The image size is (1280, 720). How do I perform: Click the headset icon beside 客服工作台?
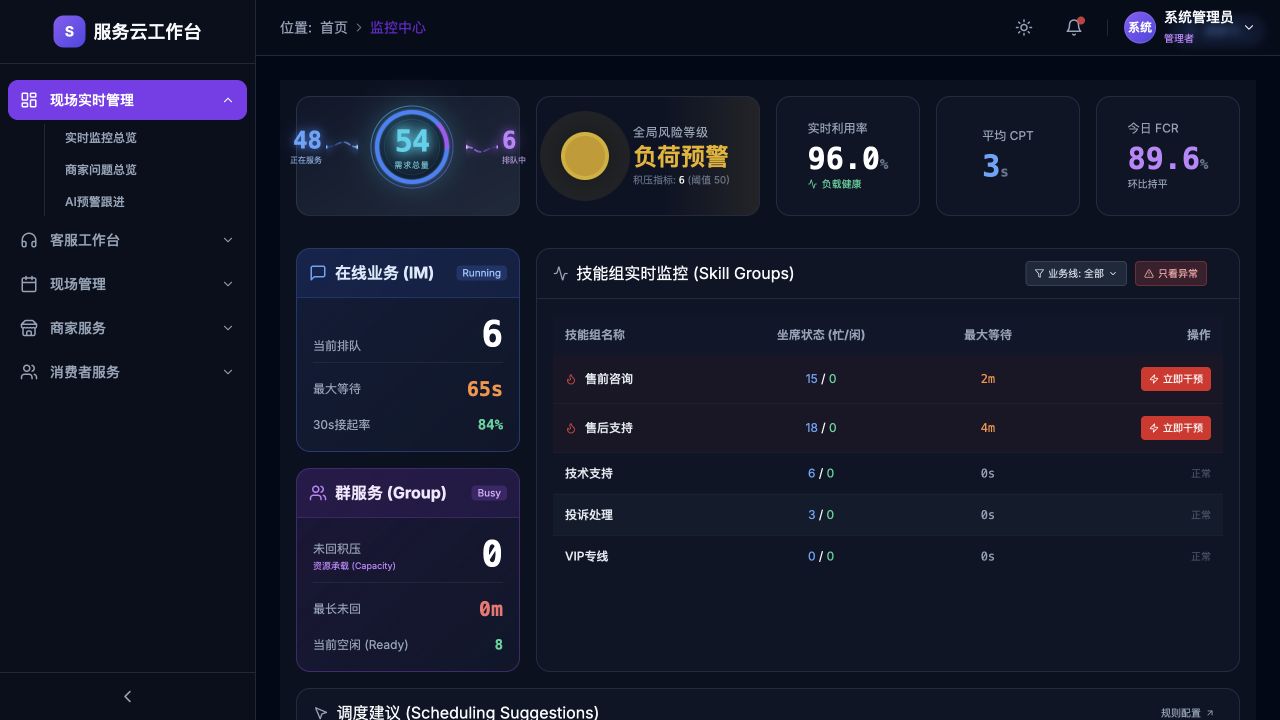(x=29, y=240)
